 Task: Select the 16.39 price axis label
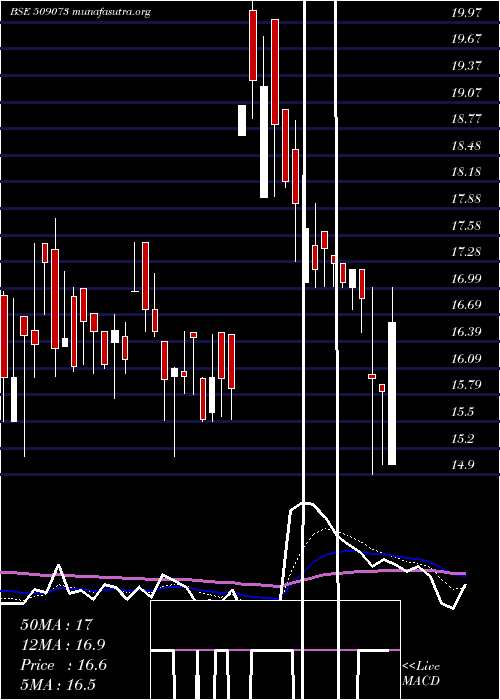[x=466, y=332]
